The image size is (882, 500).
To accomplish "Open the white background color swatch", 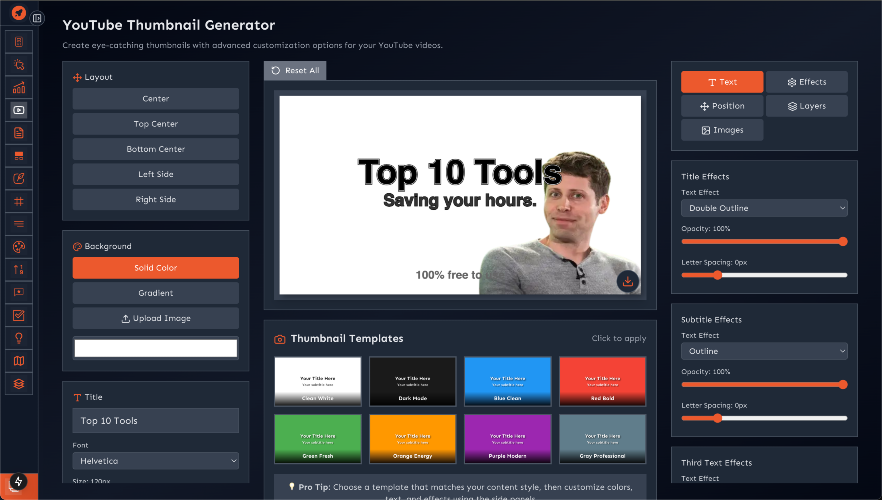I will [x=156, y=348].
